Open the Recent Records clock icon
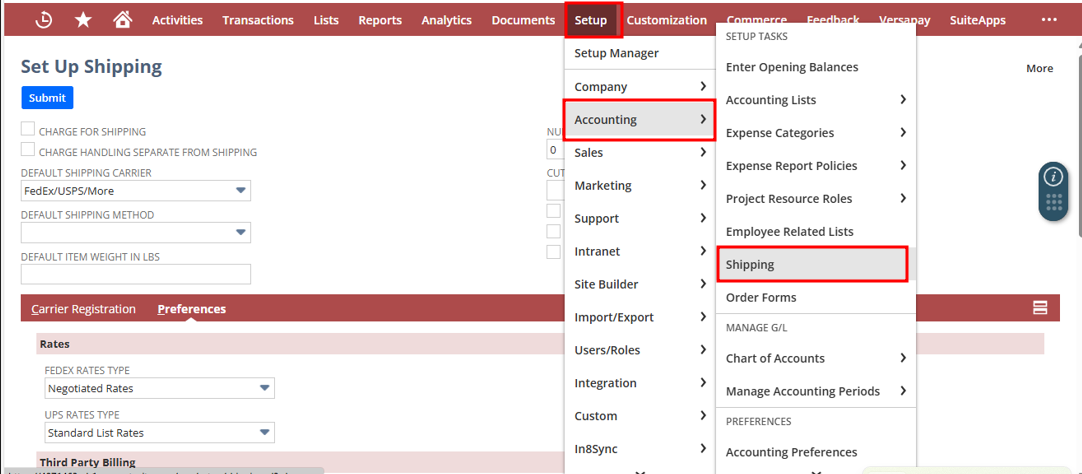 [x=44, y=20]
